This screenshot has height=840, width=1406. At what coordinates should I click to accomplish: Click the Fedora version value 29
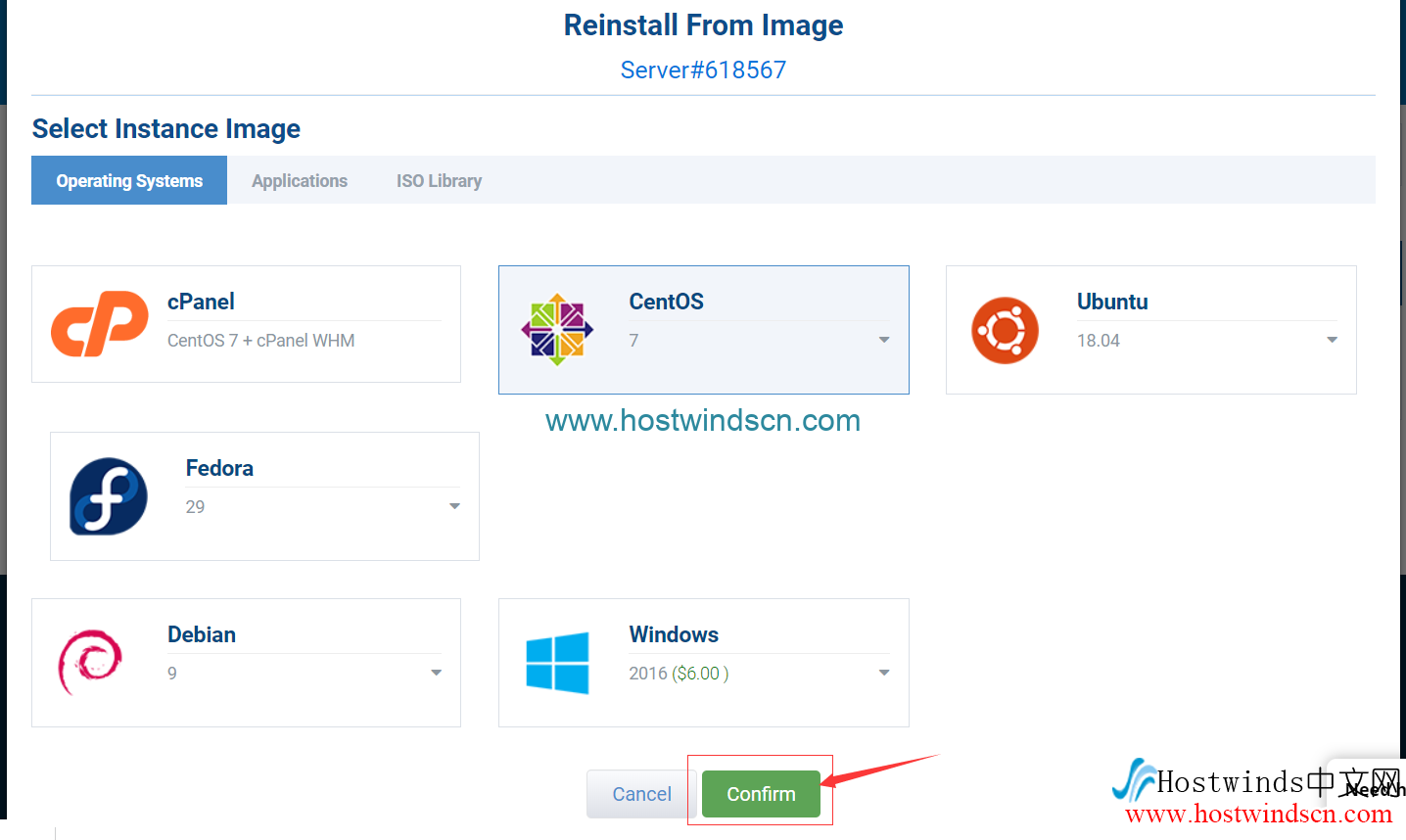(x=195, y=507)
